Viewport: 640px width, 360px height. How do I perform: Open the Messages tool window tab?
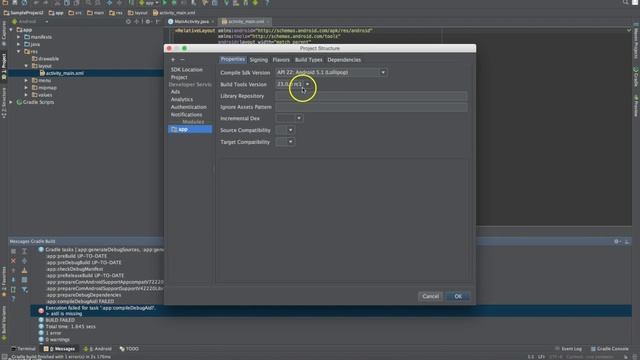click(x=60, y=349)
